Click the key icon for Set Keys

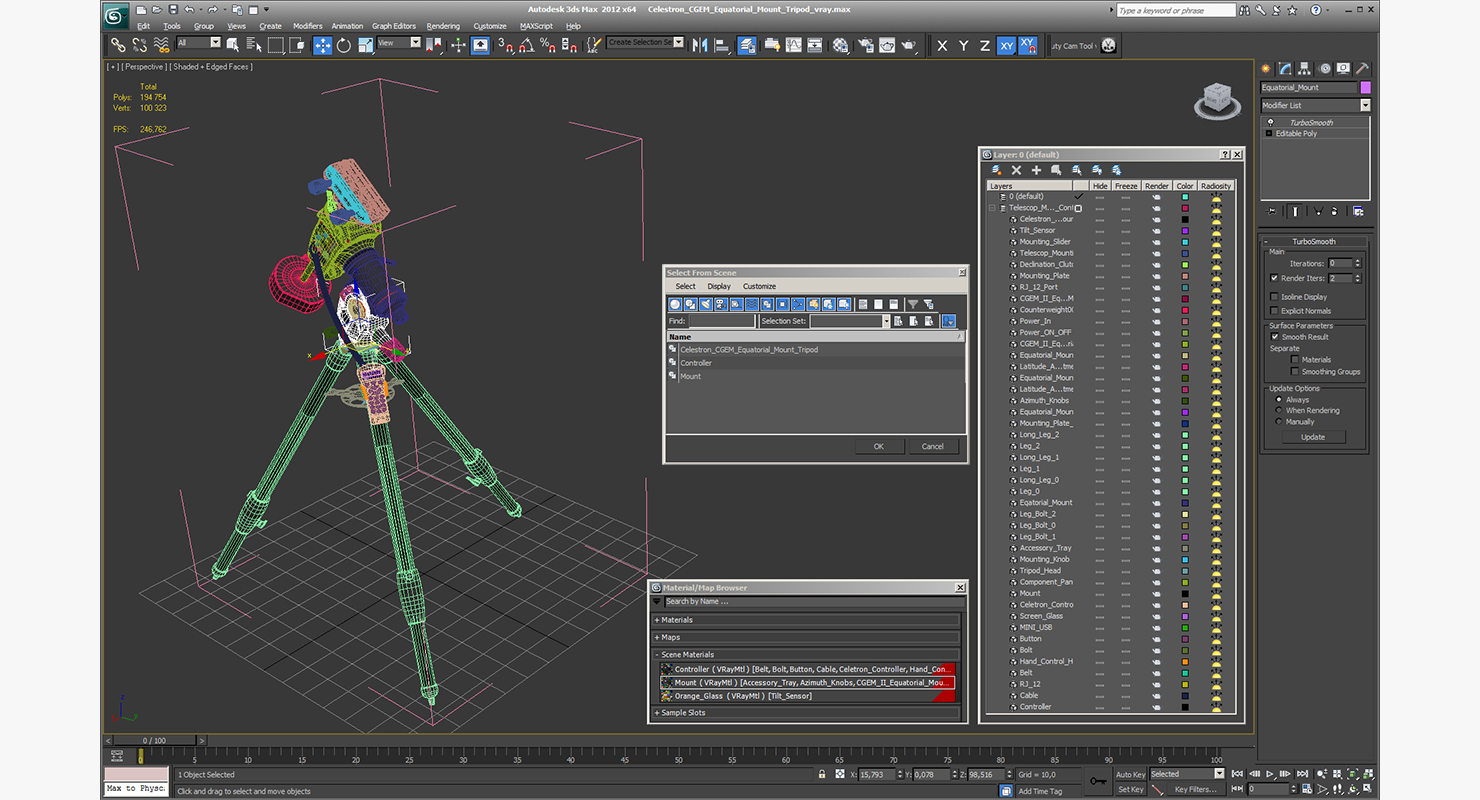[1098, 780]
